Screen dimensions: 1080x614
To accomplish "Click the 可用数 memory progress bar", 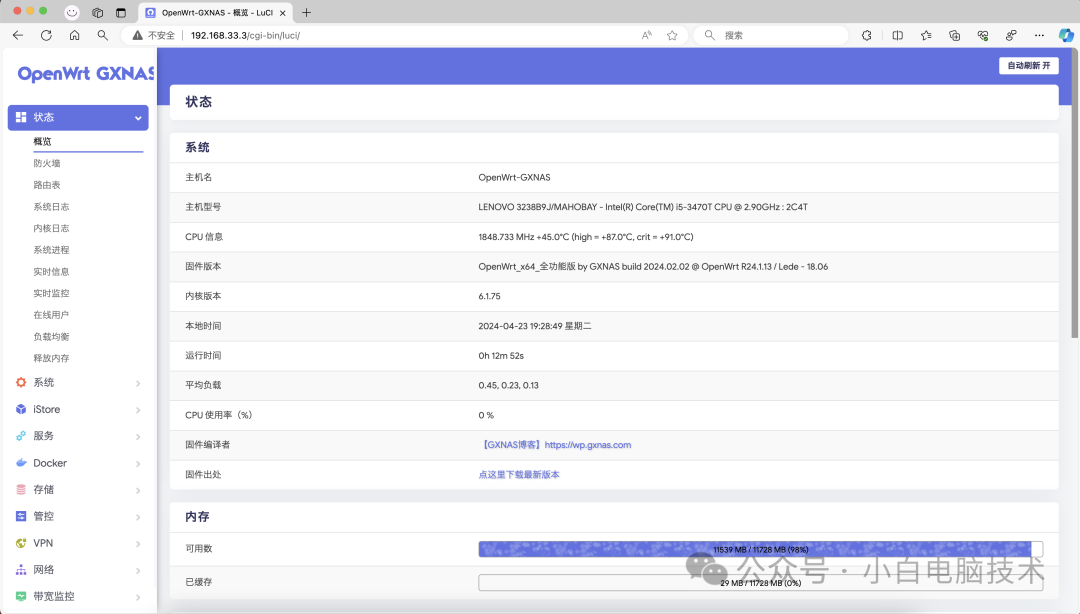I will (x=760, y=549).
